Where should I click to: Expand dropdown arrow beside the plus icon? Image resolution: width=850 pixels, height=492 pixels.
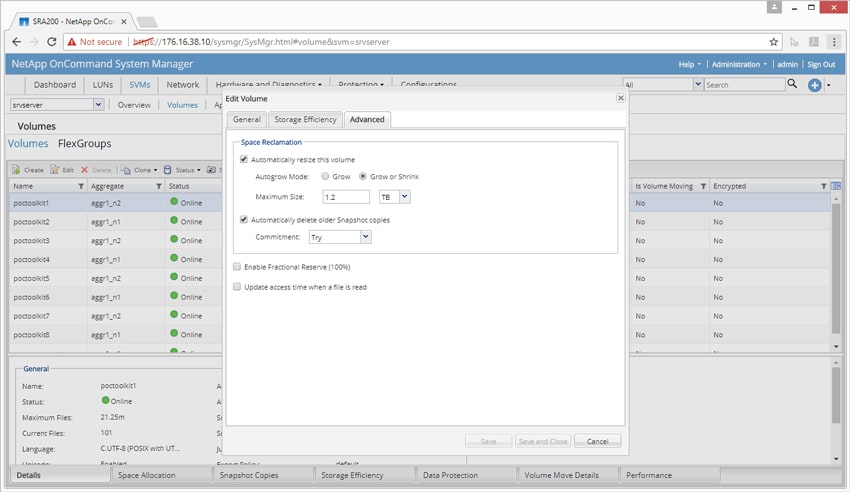point(828,85)
